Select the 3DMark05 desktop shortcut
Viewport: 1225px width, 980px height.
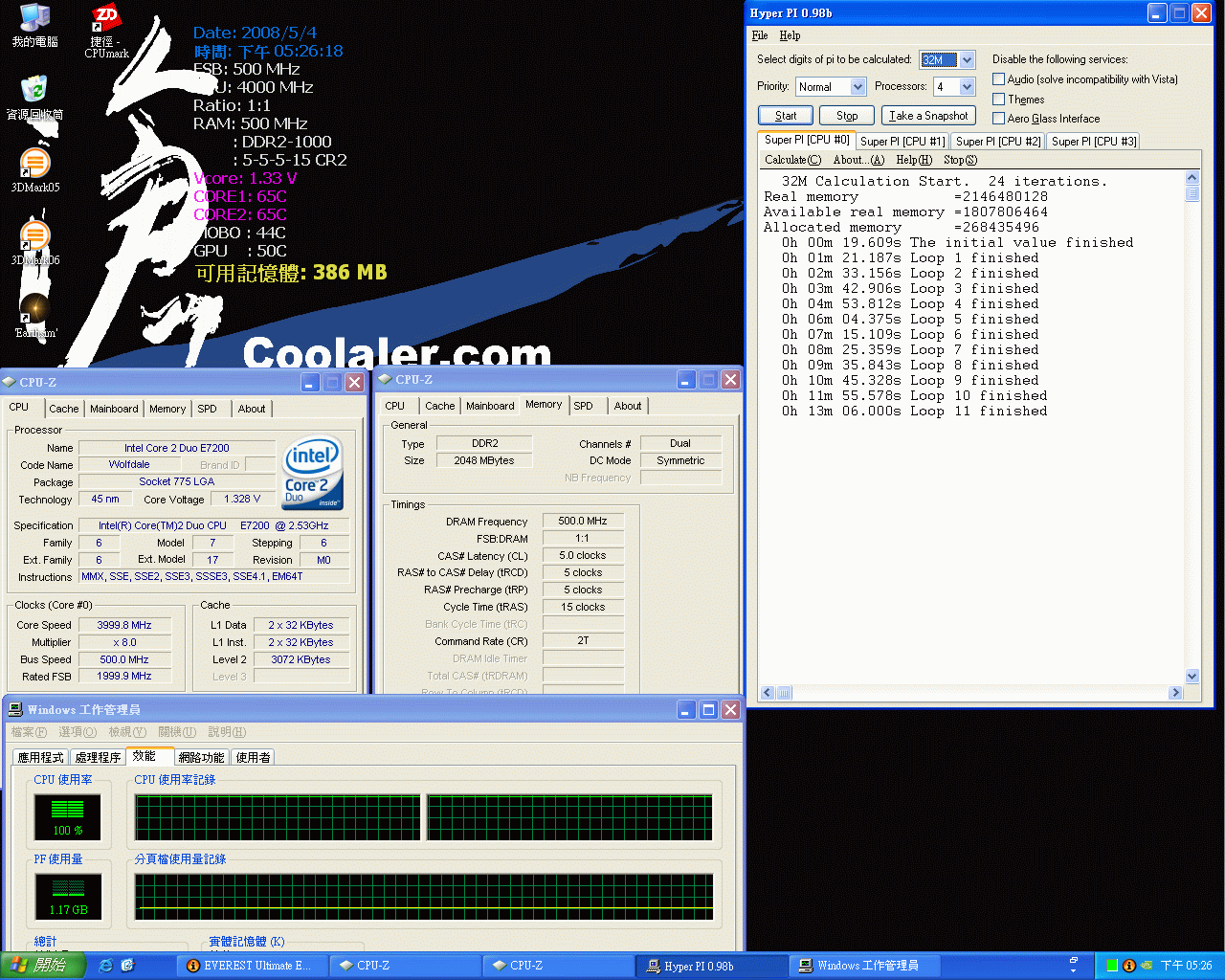click(x=34, y=170)
